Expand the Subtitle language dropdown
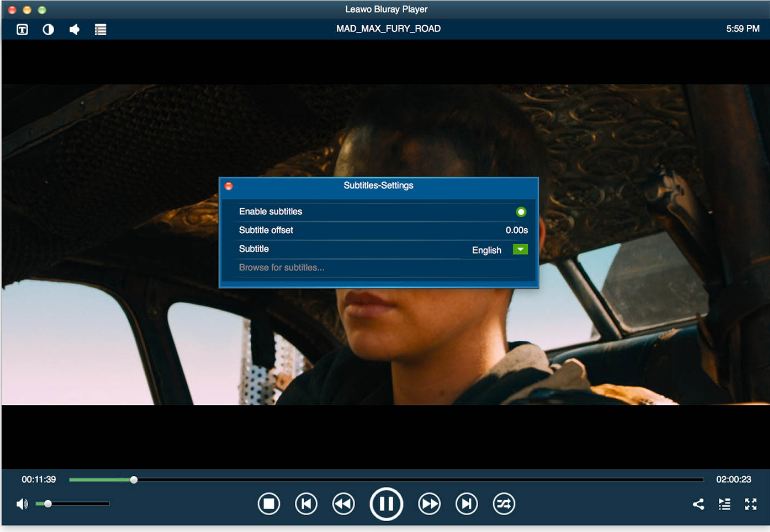770x532 pixels. [x=520, y=250]
